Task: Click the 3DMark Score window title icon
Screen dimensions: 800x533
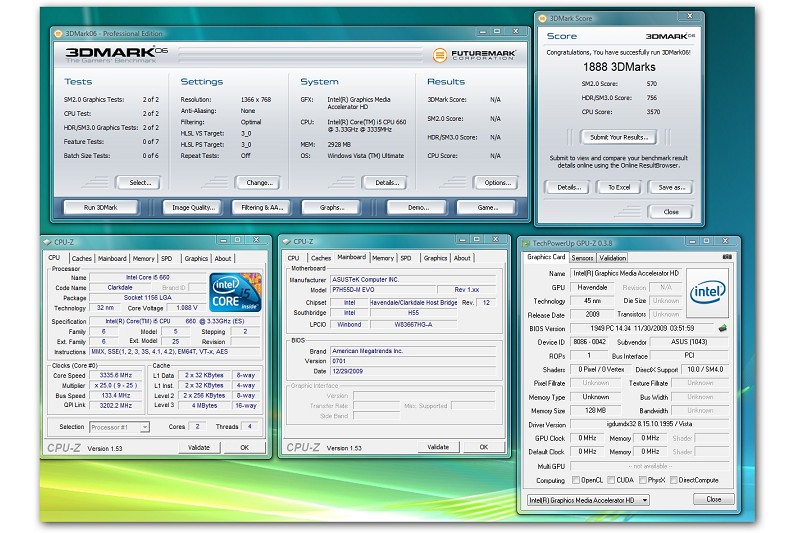Action: click(542, 18)
